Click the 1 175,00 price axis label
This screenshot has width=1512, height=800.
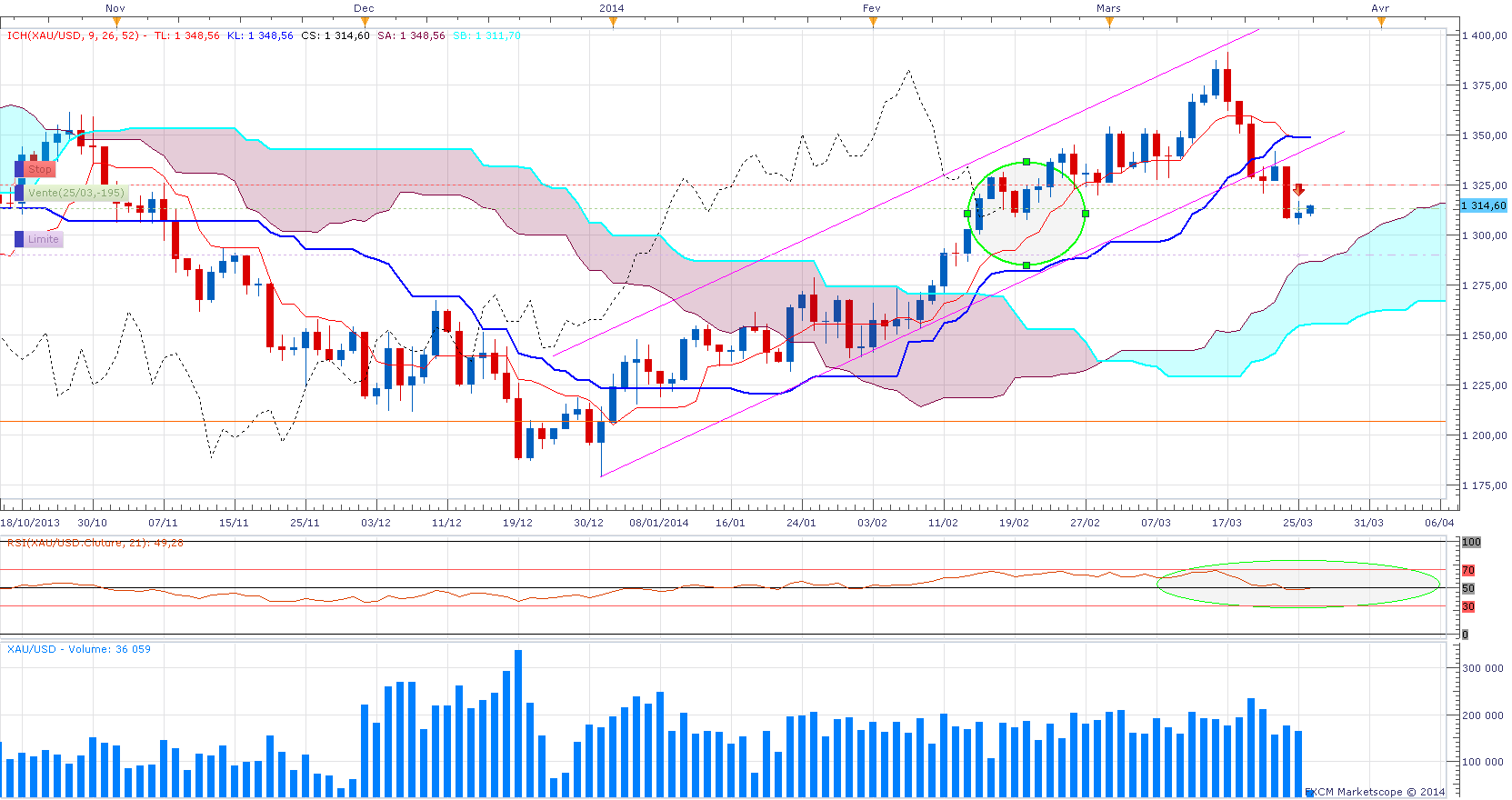1485,485
